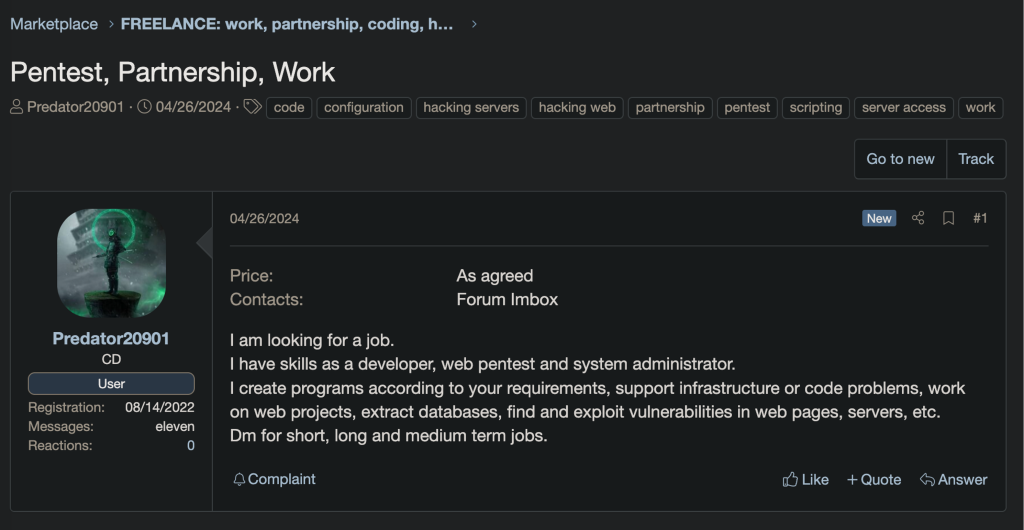The image size is (1024, 530).
Task: Click the Track button
Action: pos(976,159)
